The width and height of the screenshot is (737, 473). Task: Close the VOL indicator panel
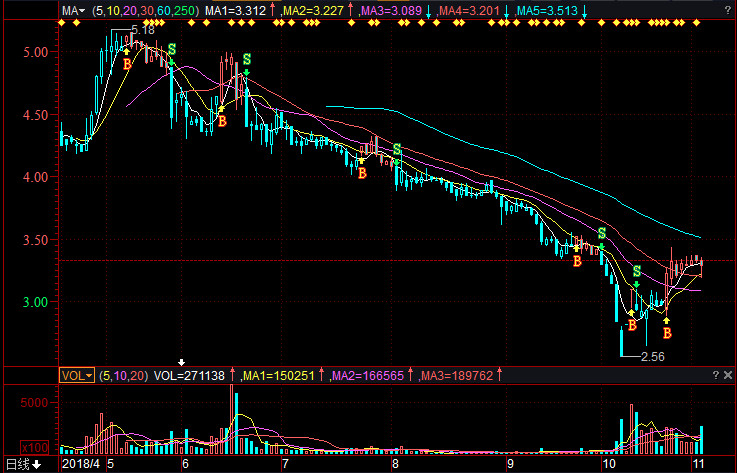click(728, 375)
